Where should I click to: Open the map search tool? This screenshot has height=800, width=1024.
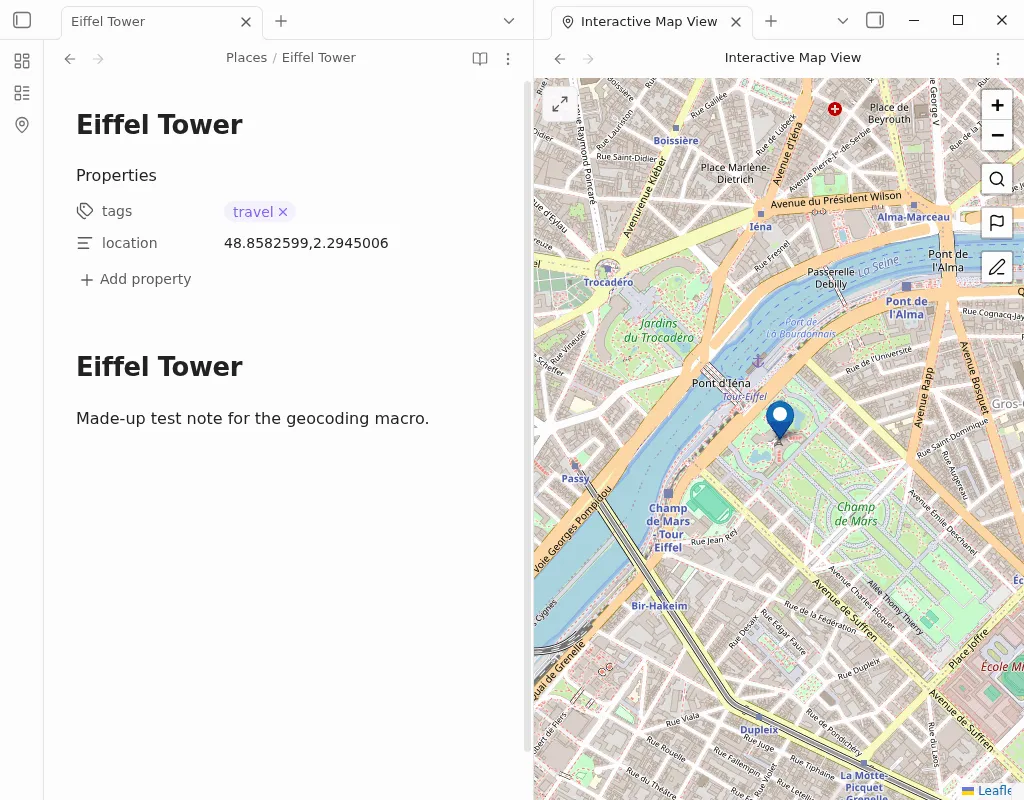coord(997,179)
